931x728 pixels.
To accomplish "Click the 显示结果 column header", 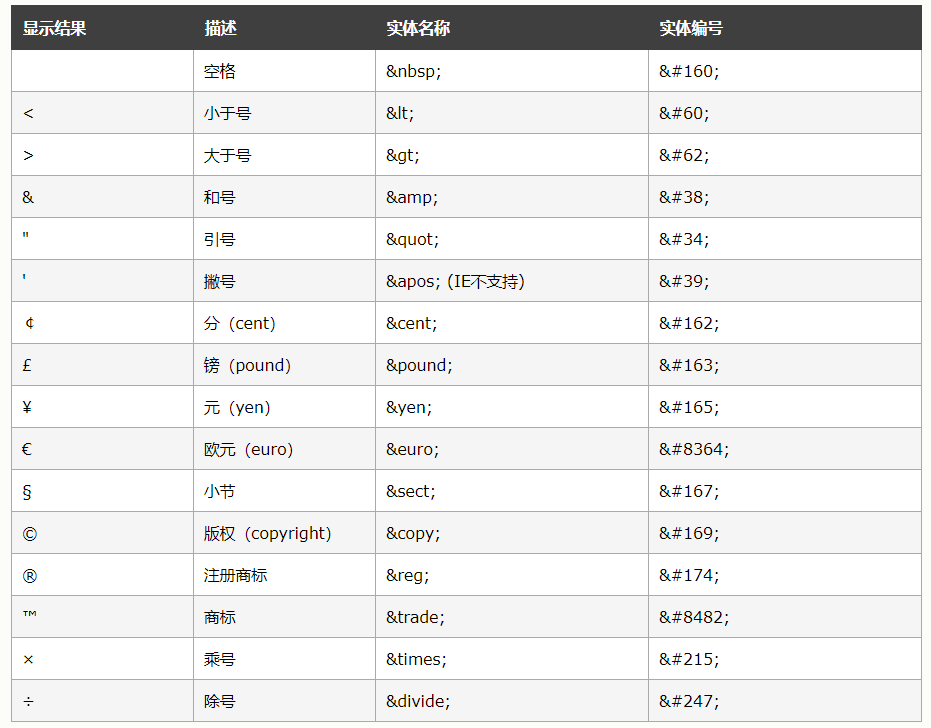I will [x=55, y=28].
